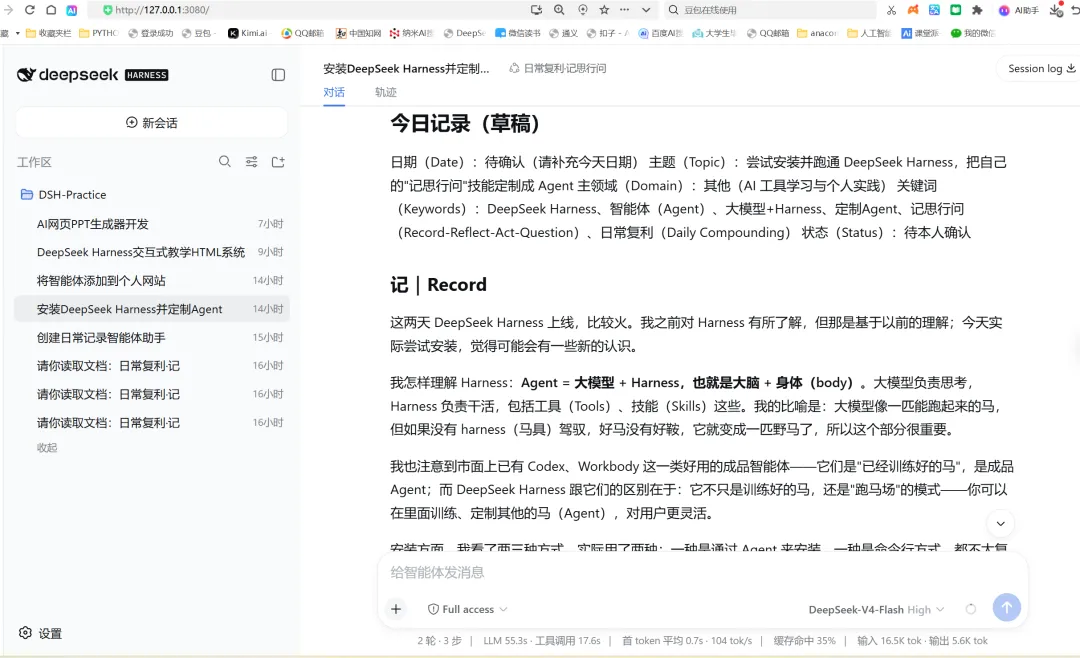Click the scissors screenshot tool icon
Viewport: 1080px width, 658px height.
click(x=891, y=10)
